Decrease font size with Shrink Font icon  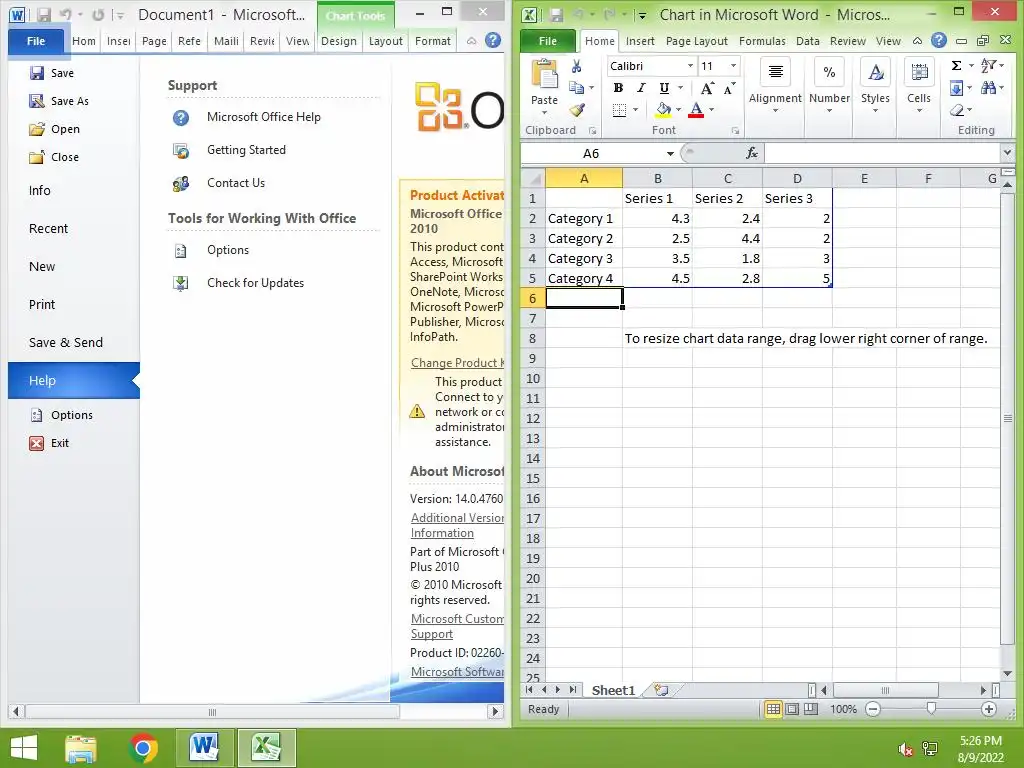tap(729, 88)
